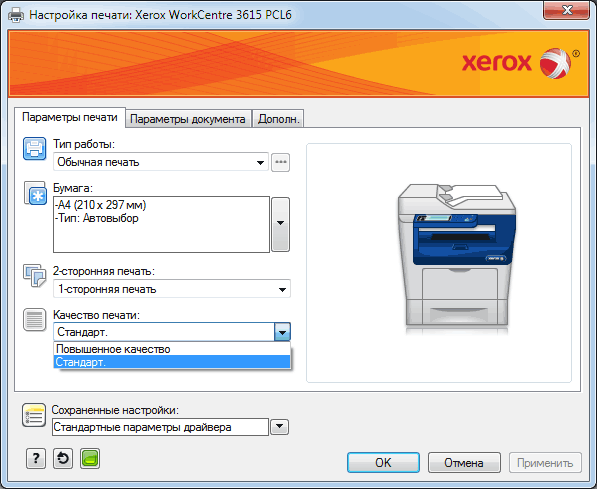Select the Параметры печати tab
597x489 pixels.
point(70,117)
